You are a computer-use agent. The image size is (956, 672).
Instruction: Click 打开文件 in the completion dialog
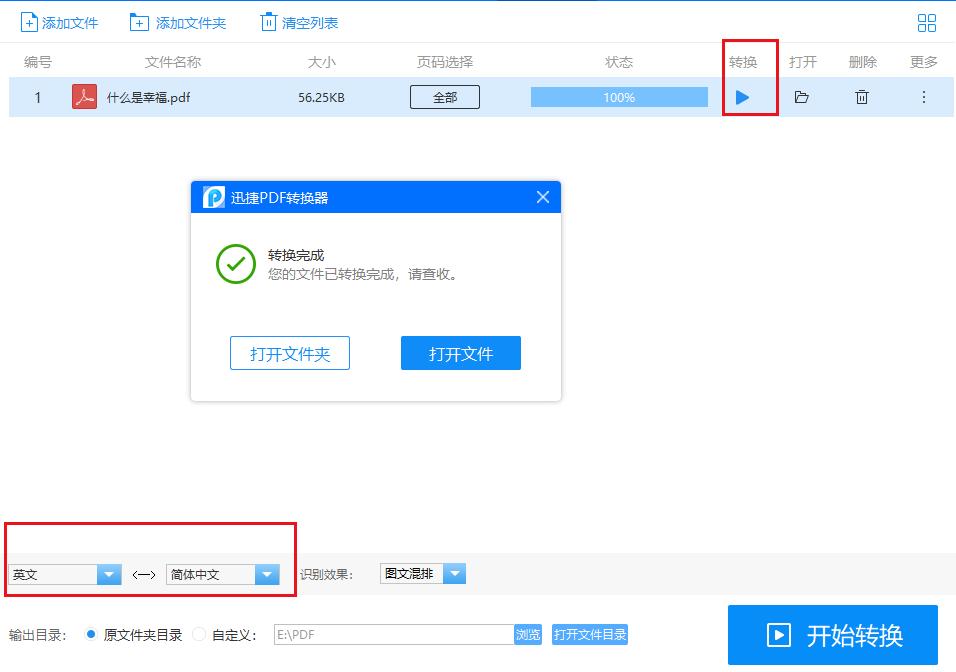pos(460,352)
